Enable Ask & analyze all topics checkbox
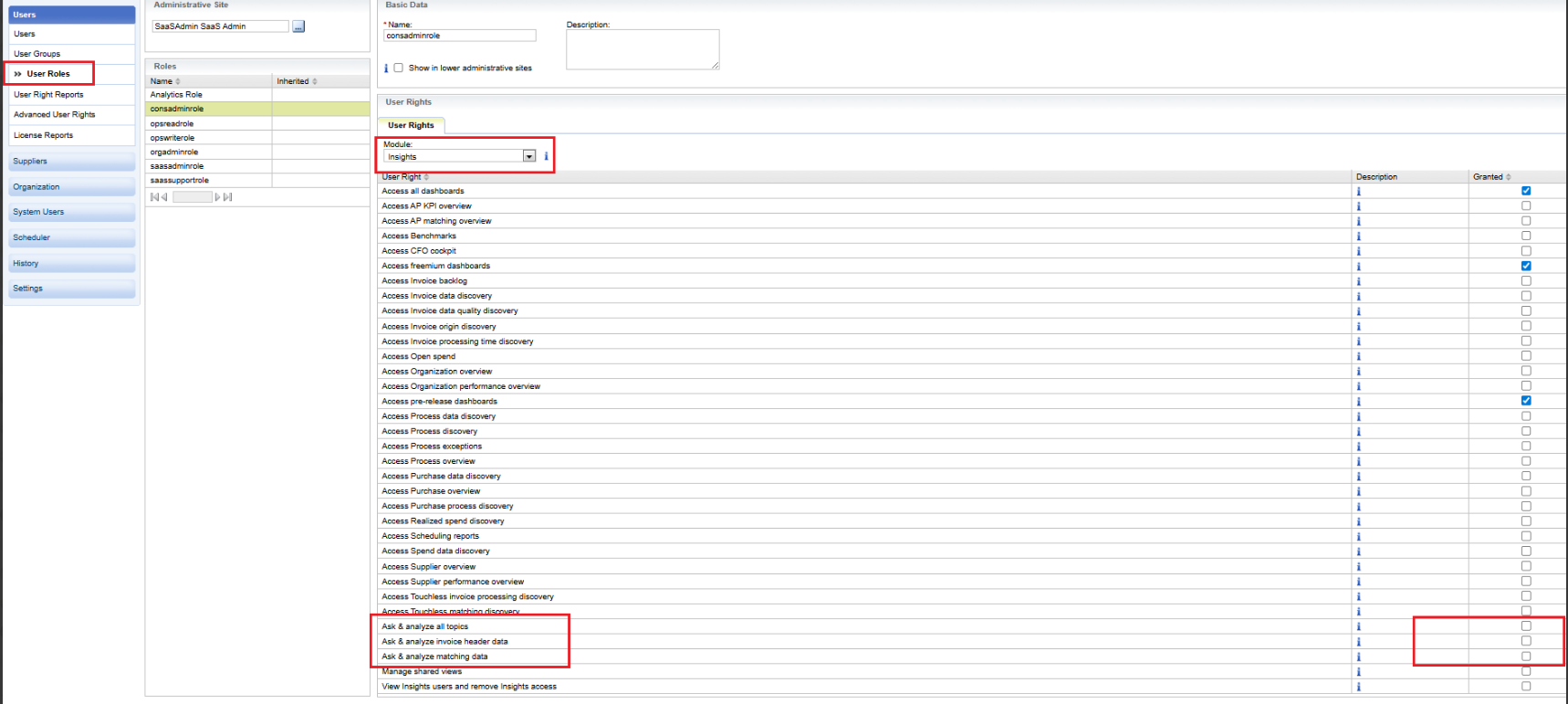 (x=1526, y=626)
